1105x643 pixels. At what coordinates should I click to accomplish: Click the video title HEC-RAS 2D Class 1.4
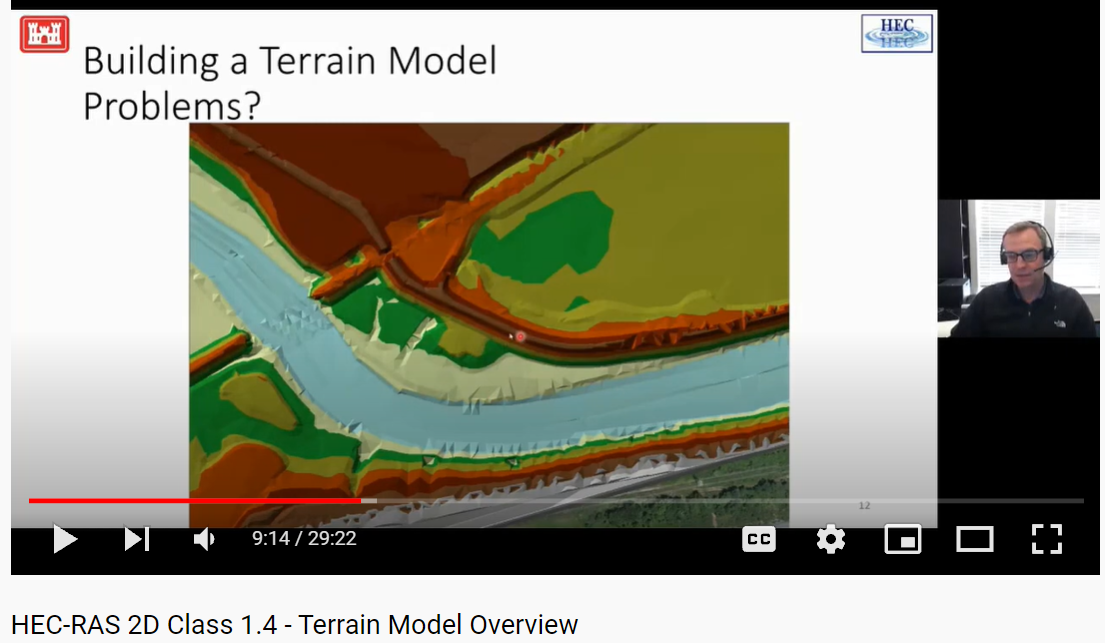(295, 625)
